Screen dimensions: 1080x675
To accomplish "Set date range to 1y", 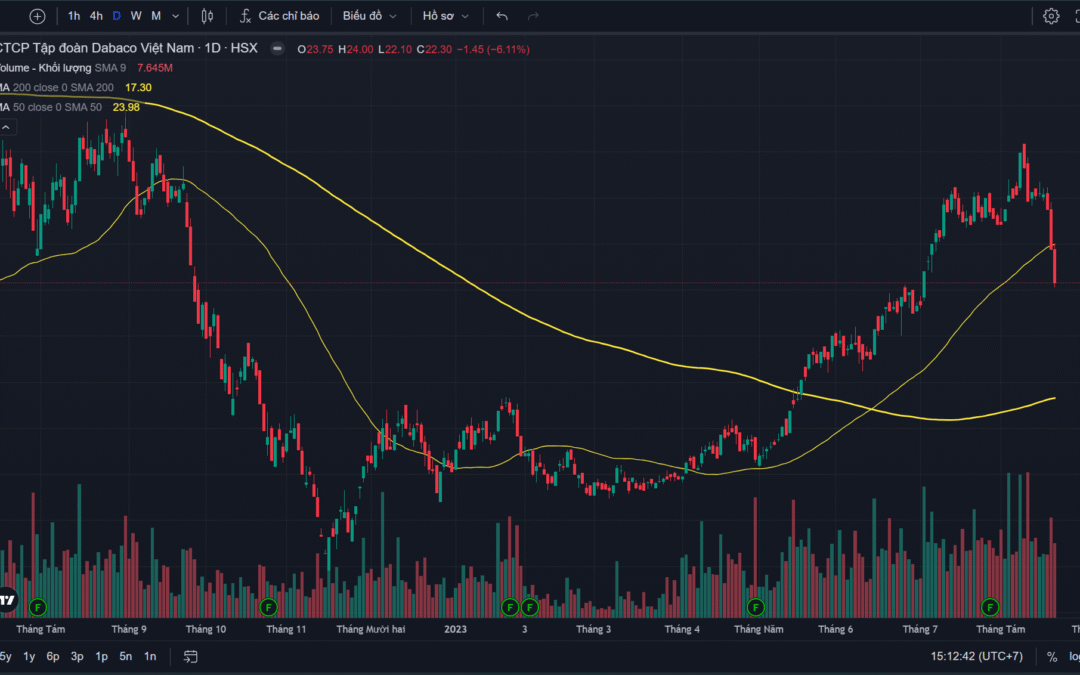I will (x=29, y=657).
